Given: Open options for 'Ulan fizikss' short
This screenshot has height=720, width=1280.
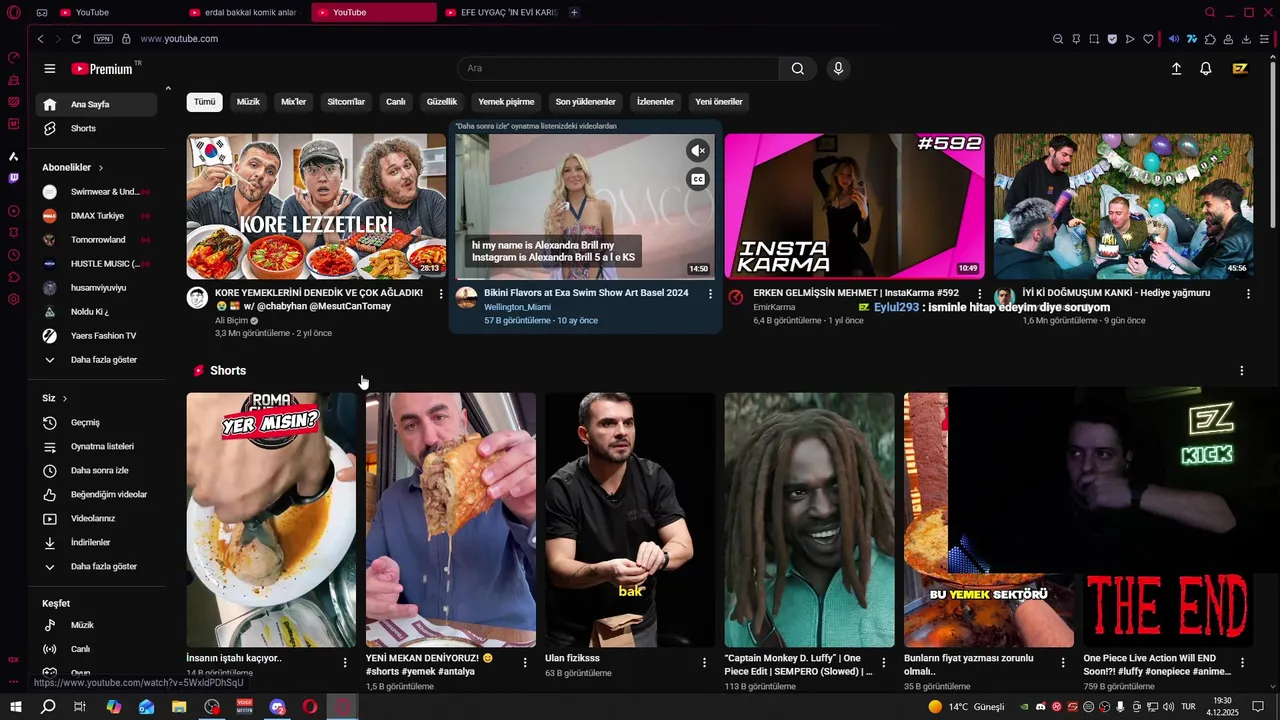Looking at the screenshot, I should (704, 663).
